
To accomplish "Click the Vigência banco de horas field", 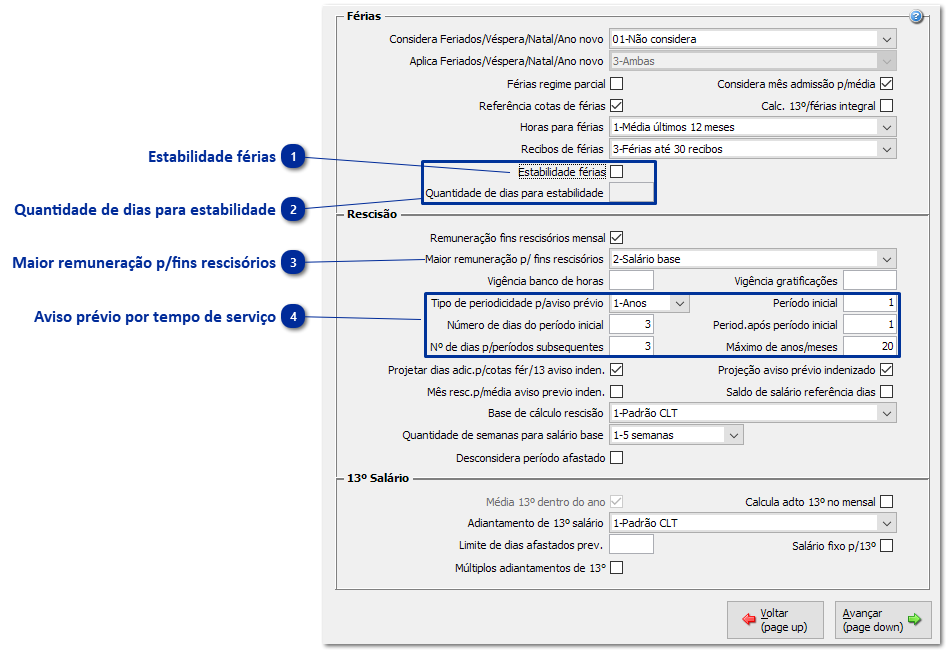I will 631,281.
